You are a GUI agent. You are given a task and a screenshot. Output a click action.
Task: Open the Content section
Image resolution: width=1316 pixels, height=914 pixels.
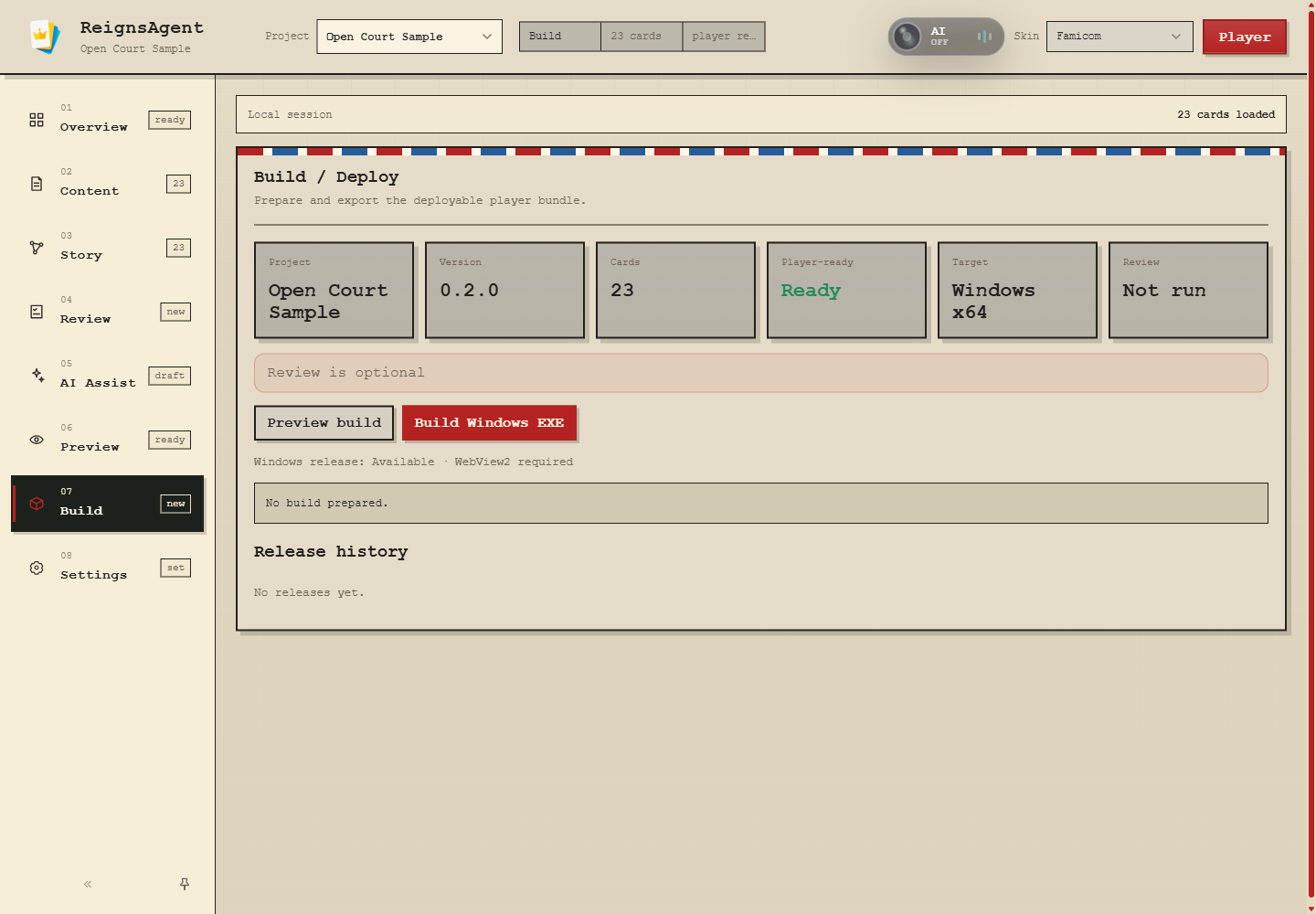pos(108,184)
